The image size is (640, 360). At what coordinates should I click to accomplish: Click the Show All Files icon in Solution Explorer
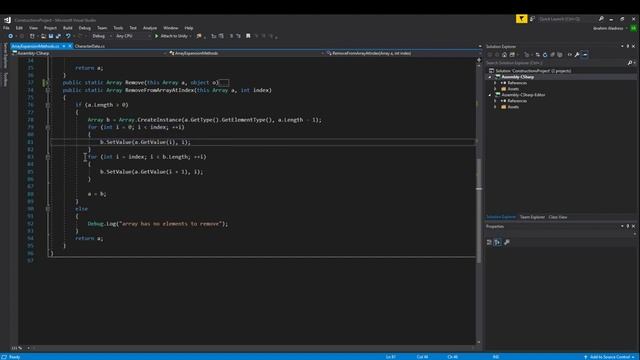click(x=560, y=55)
